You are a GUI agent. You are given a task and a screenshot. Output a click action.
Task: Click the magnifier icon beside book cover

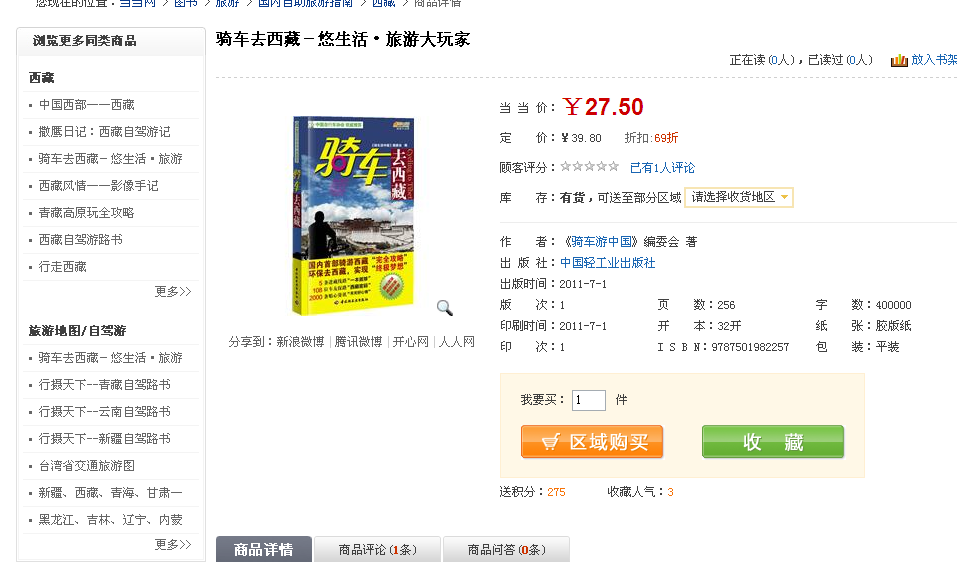(x=445, y=308)
